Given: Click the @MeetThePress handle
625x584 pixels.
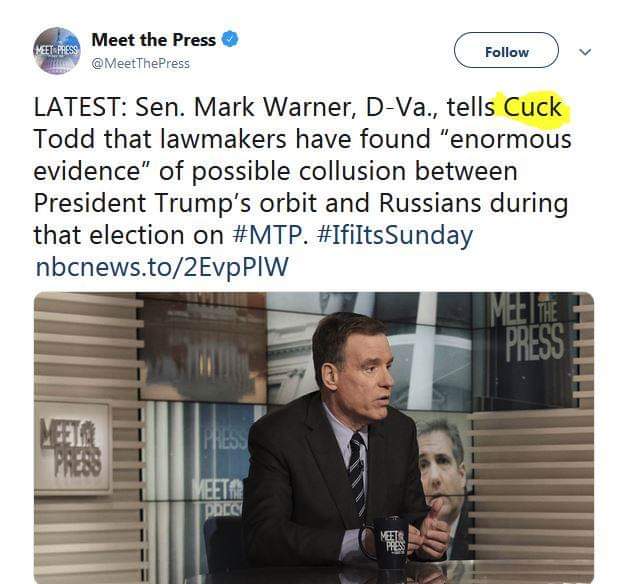Looking at the screenshot, I should (x=141, y=63).
